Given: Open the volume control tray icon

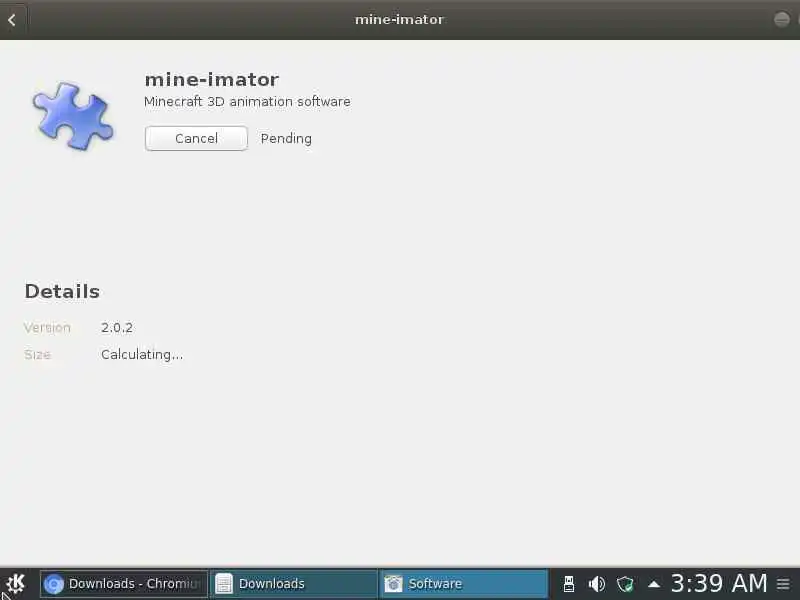Looking at the screenshot, I should tap(596, 583).
